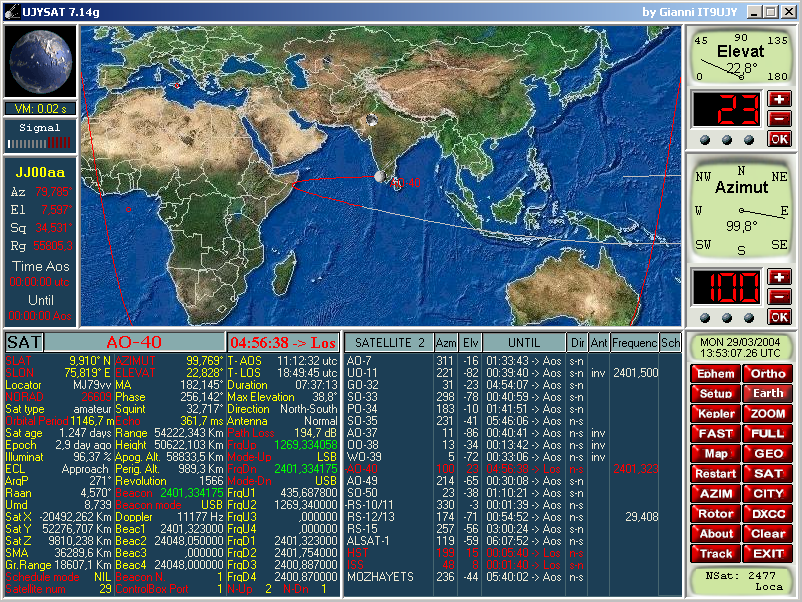This screenshot has height=602, width=802.
Task: Increase the azimuth value with plus button
Action: pyautogui.click(x=779, y=277)
